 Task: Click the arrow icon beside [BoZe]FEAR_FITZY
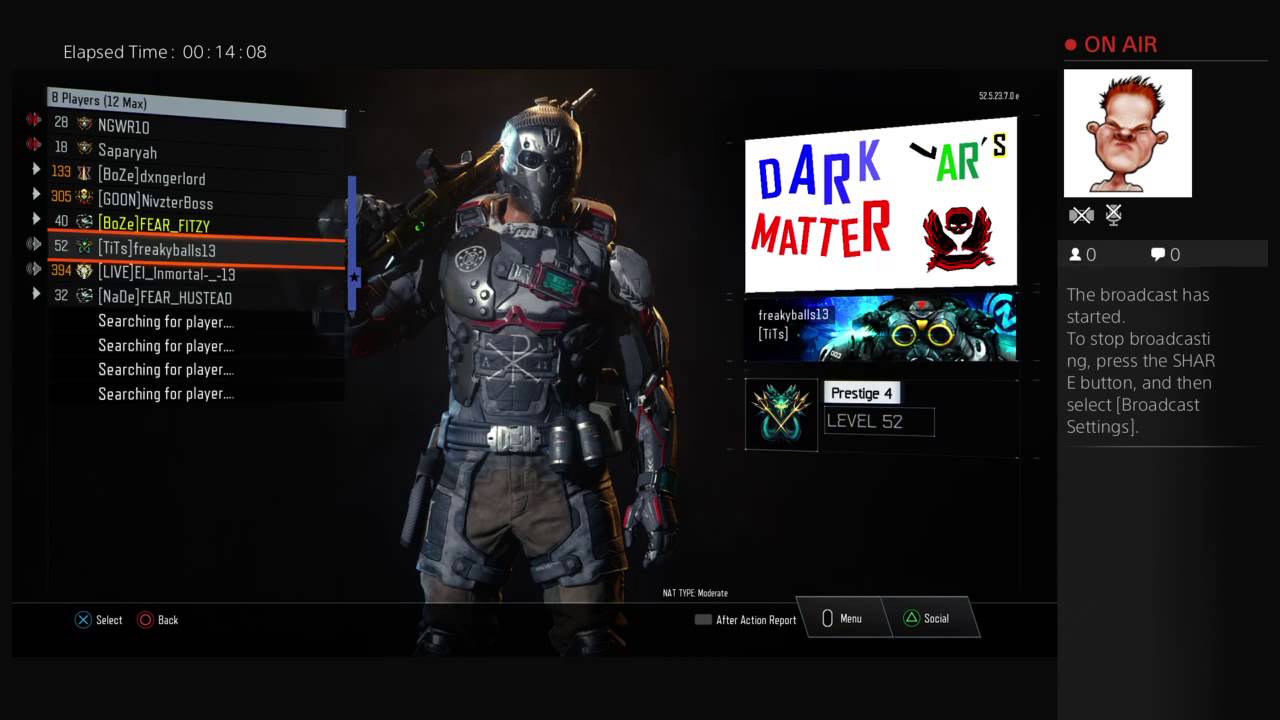tap(37, 219)
